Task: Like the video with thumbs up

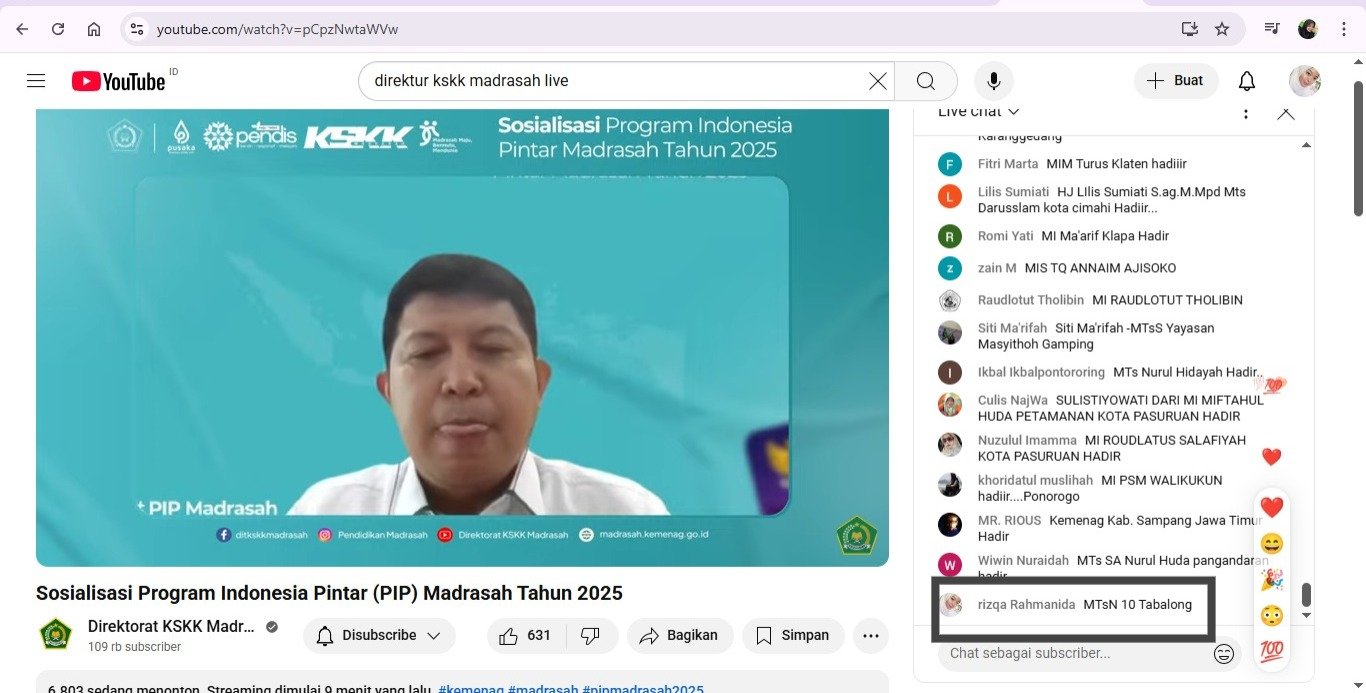Action: click(526, 636)
